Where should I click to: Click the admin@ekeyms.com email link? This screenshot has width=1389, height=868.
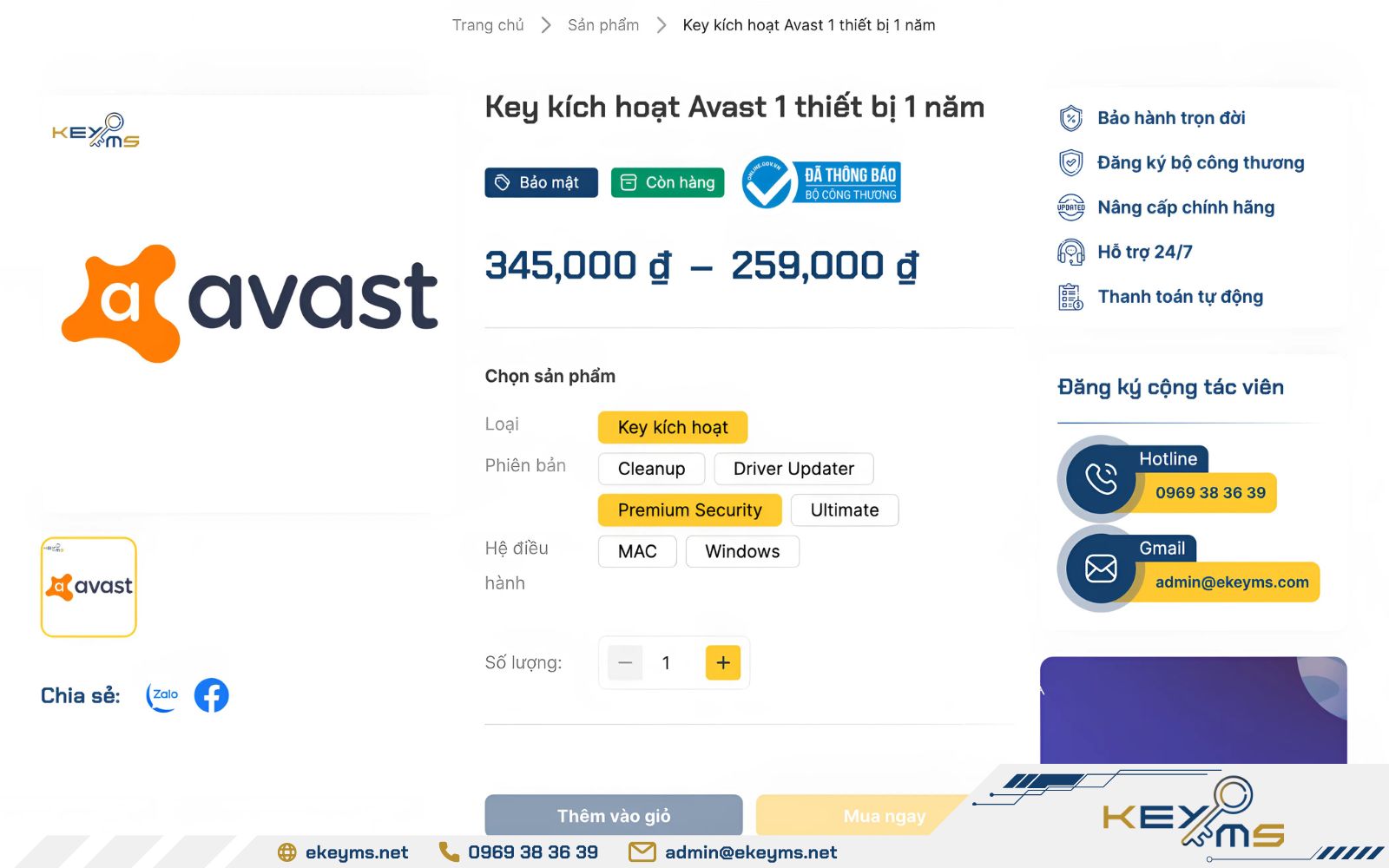pyautogui.click(x=1232, y=582)
